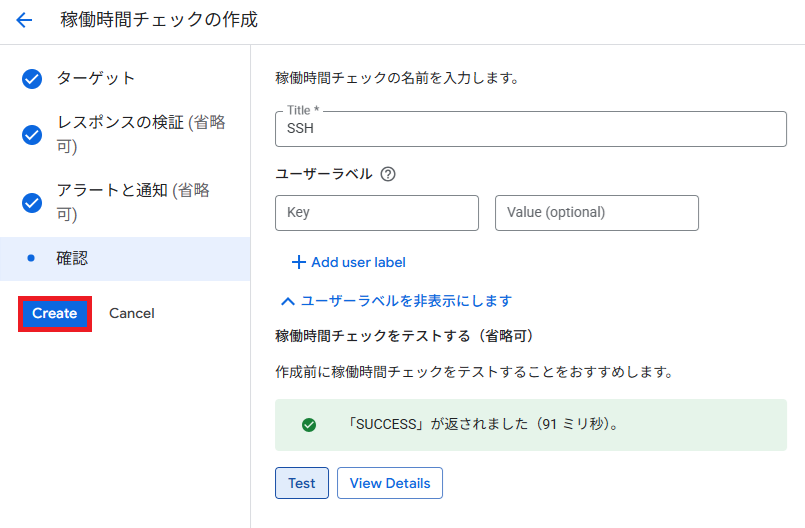Viewport: 805px width, 528px height.
Task: Select the 確認 step
Action: pos(72,258)
